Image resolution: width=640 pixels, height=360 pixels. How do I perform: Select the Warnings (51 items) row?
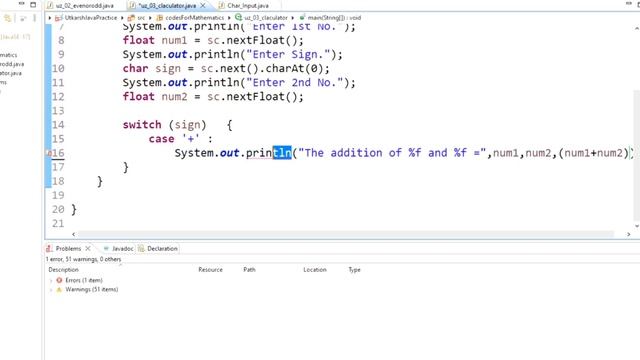click(x=91, y=289)
